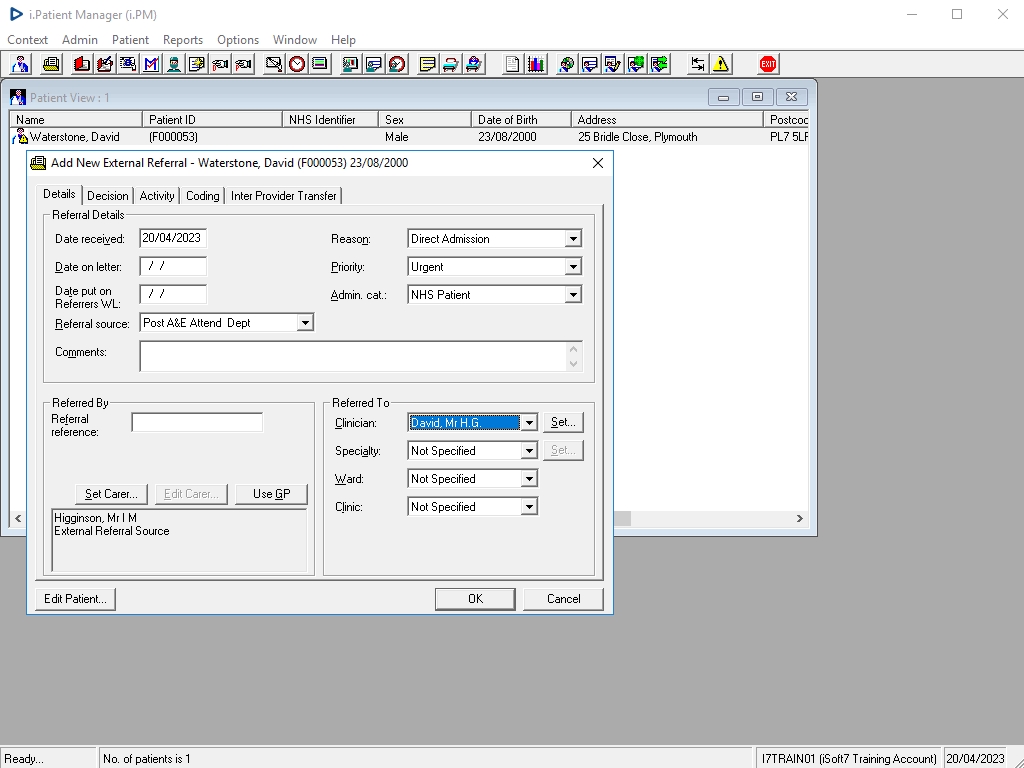Open the Inter Provider Transfer tab
Image resolution: width=1024 pixels, height=768 pixels.
283,196
